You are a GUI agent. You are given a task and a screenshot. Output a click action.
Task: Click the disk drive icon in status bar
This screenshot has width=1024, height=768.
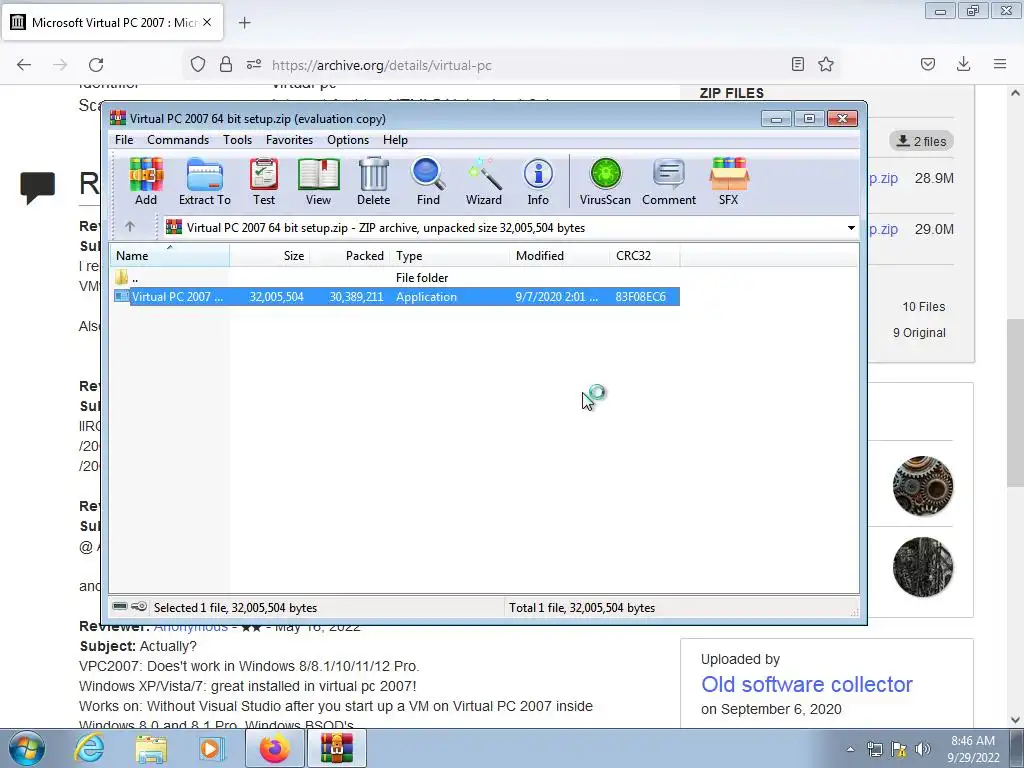[x=120, y=607]
